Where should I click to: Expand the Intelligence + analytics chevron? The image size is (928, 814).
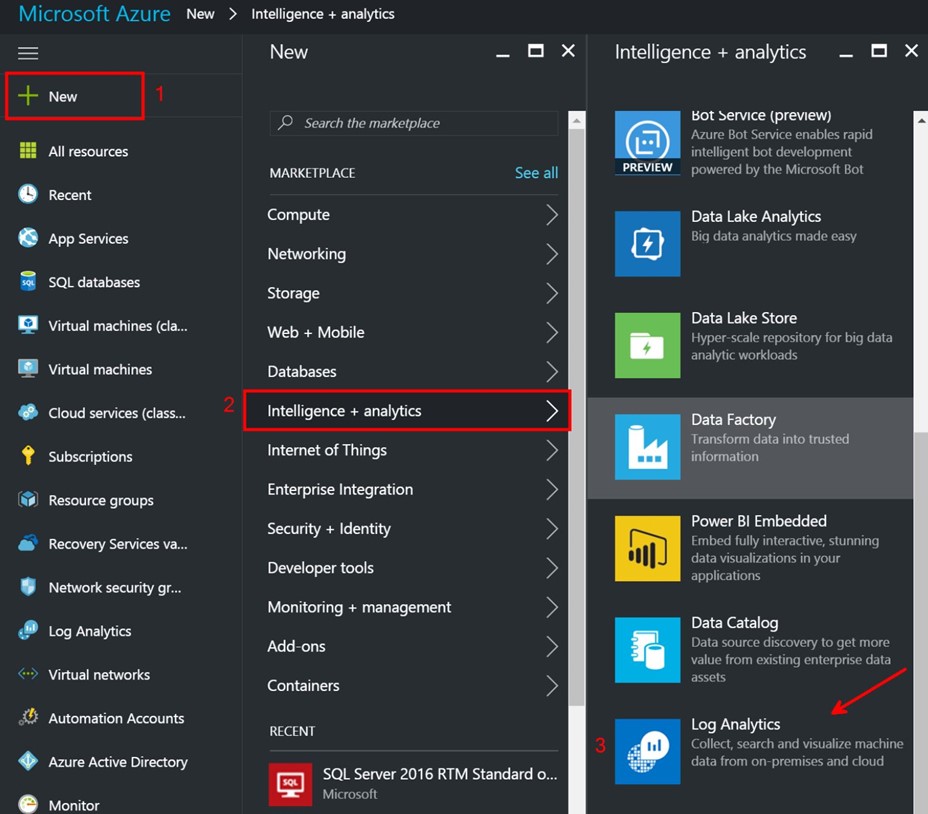click(x=552, y=411)
